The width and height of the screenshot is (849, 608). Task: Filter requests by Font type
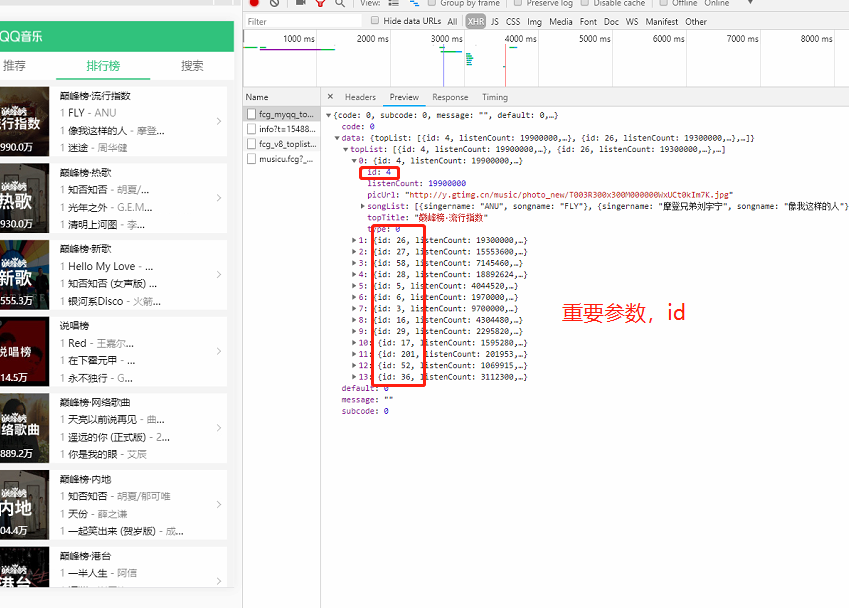coord(588,22)
